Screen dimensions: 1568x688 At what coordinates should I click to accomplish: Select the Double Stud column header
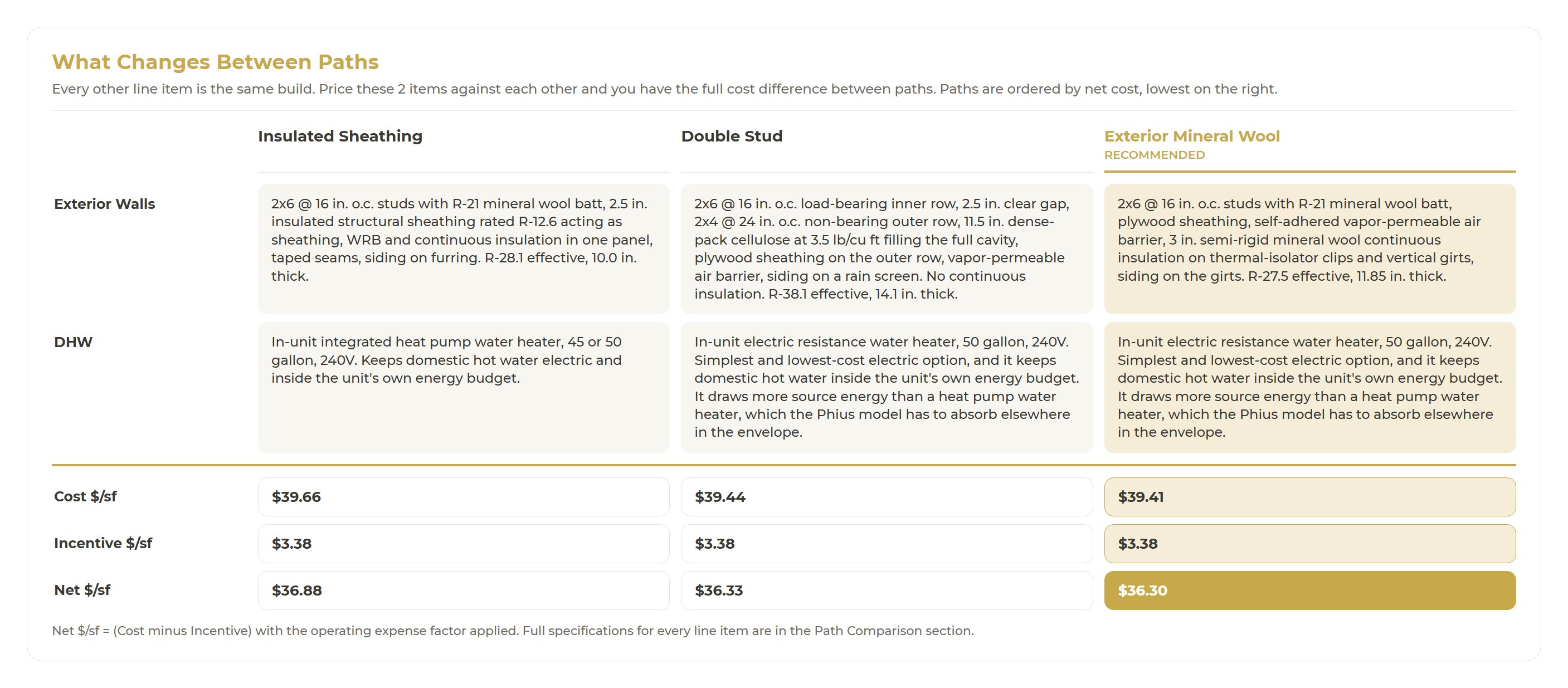pyautogui.click(x=731, y=136)
